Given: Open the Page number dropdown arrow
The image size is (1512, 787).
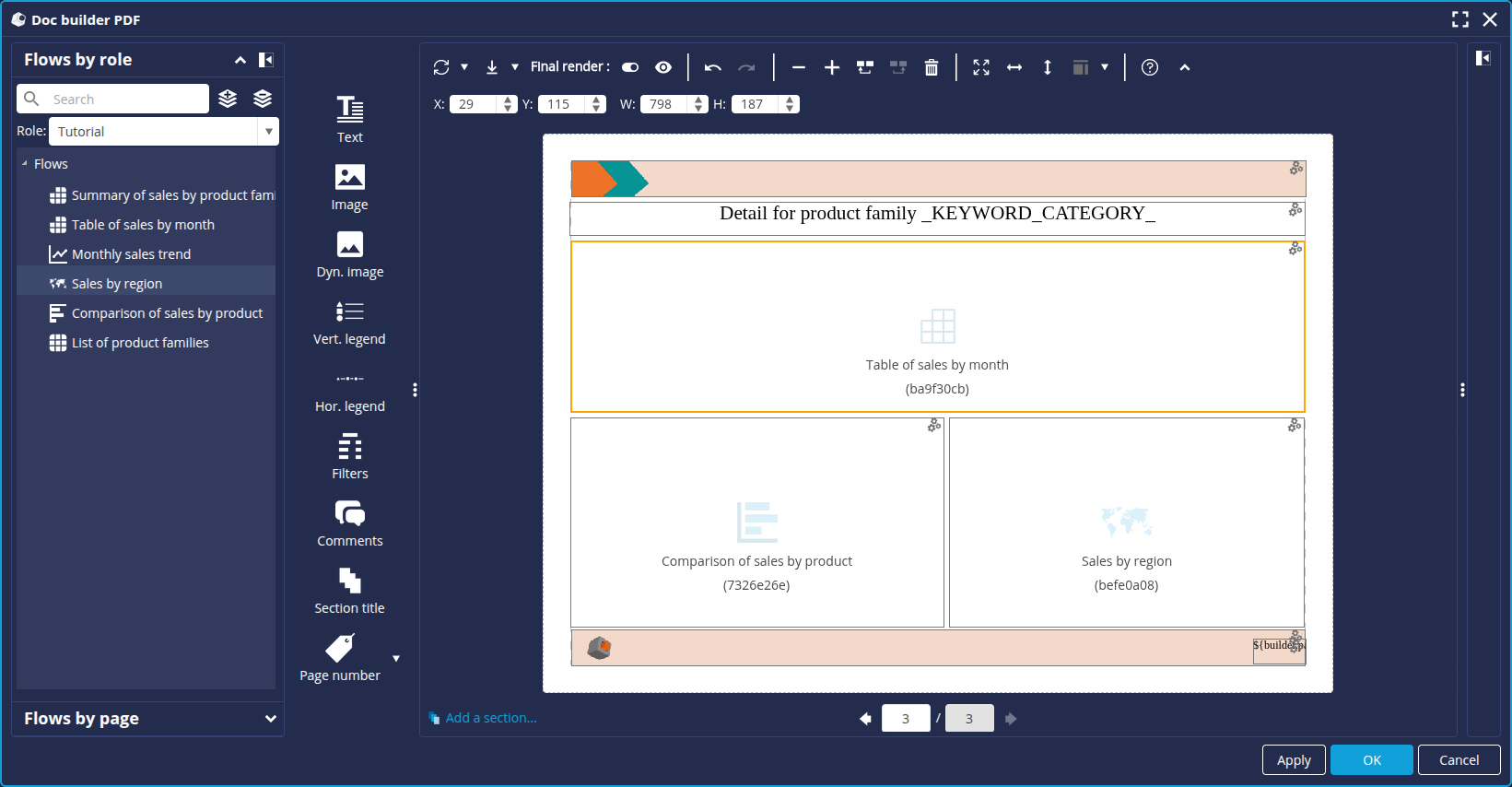Looking at the screenshot, I should tap(396, 659).
